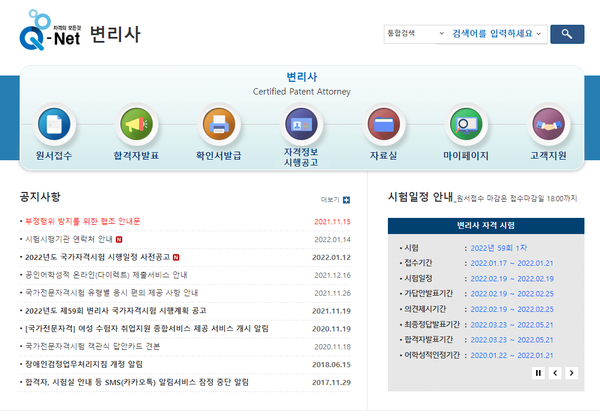The width and height of the screenshot is (600, 411).
Task: Select the 확인서발급 menu label
Action: pyautogui.click(x=219, y=156)
